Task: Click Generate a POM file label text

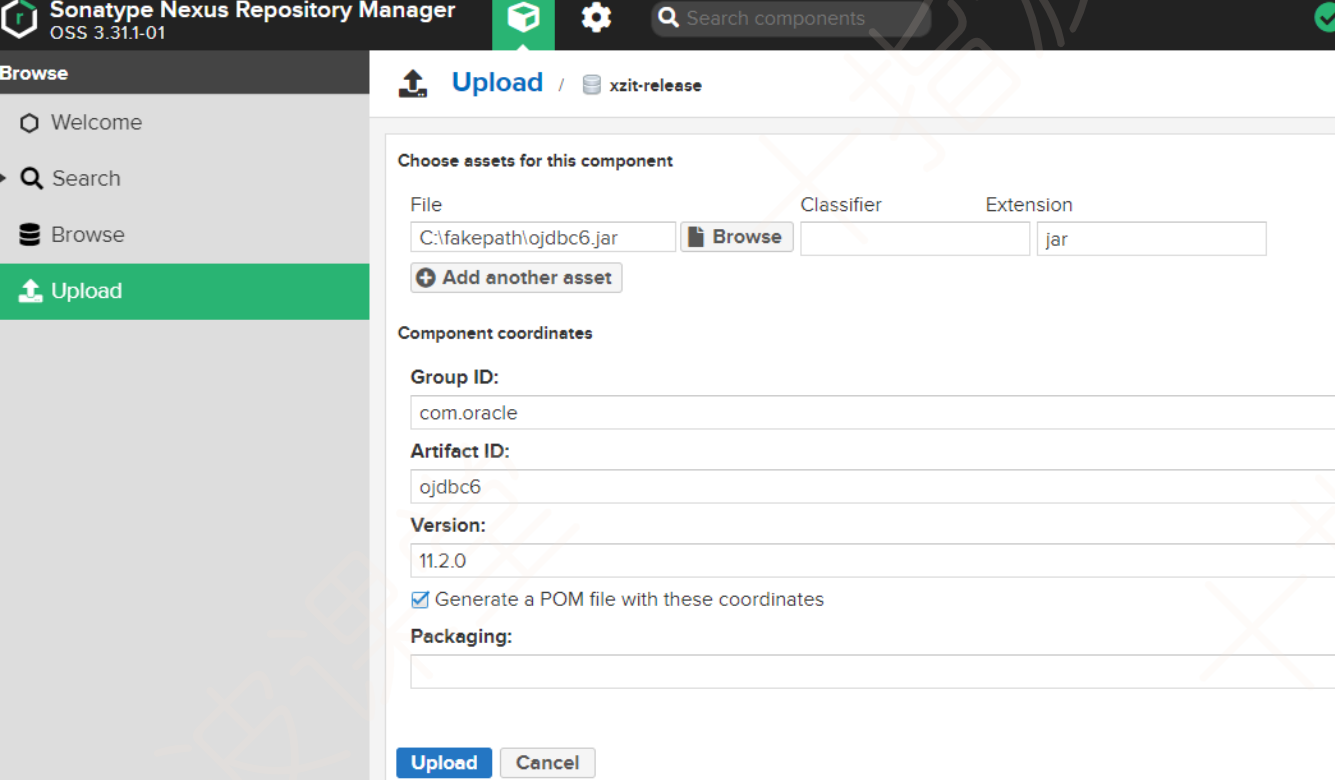Action: (x=629, y=600)
